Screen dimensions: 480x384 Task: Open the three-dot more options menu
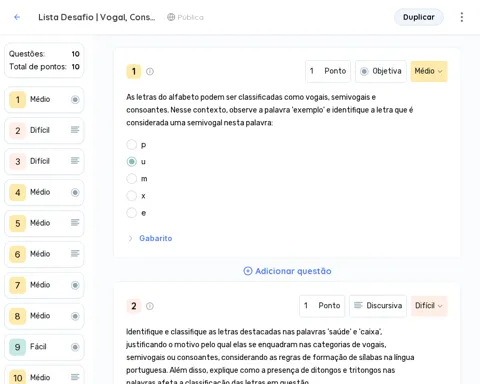tap(462, 17)
